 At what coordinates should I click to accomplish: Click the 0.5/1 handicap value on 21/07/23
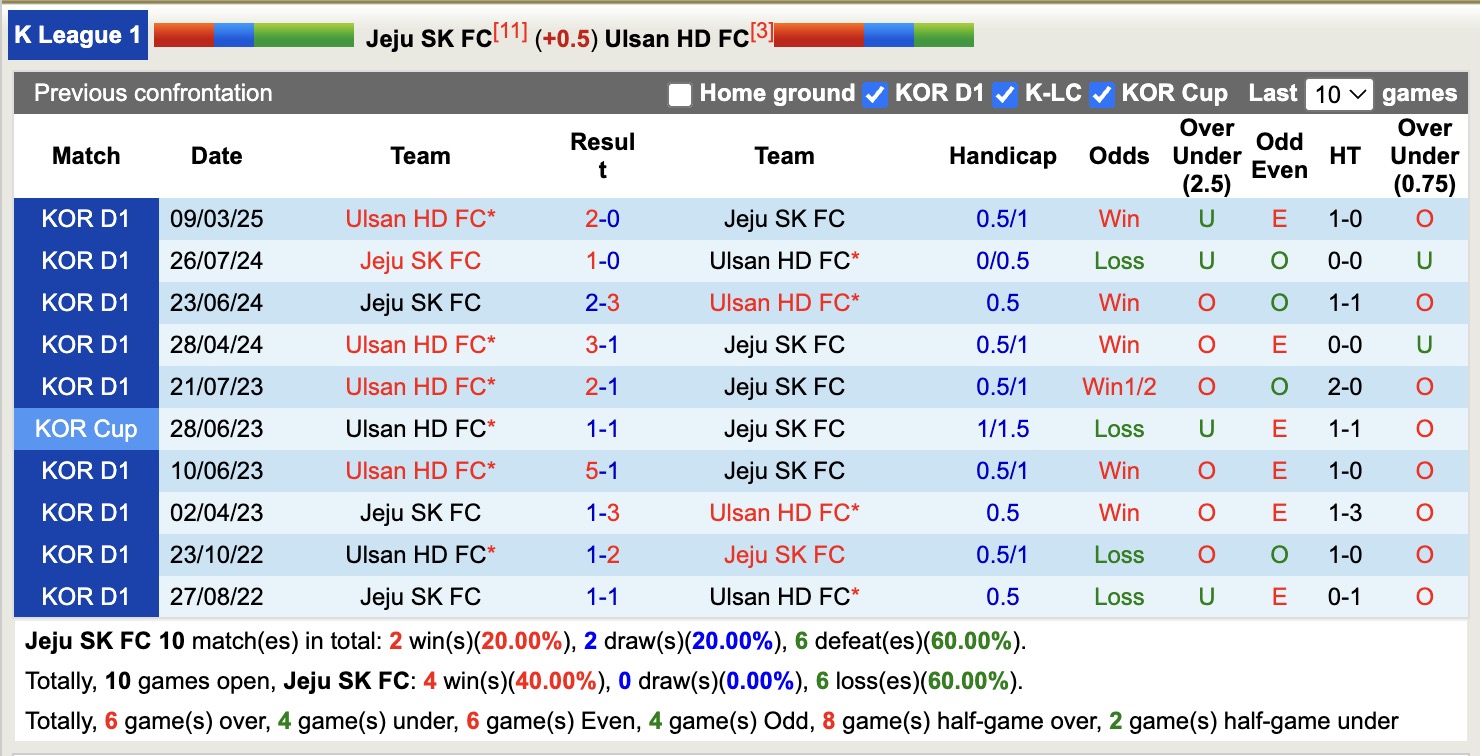[1002, 386]
